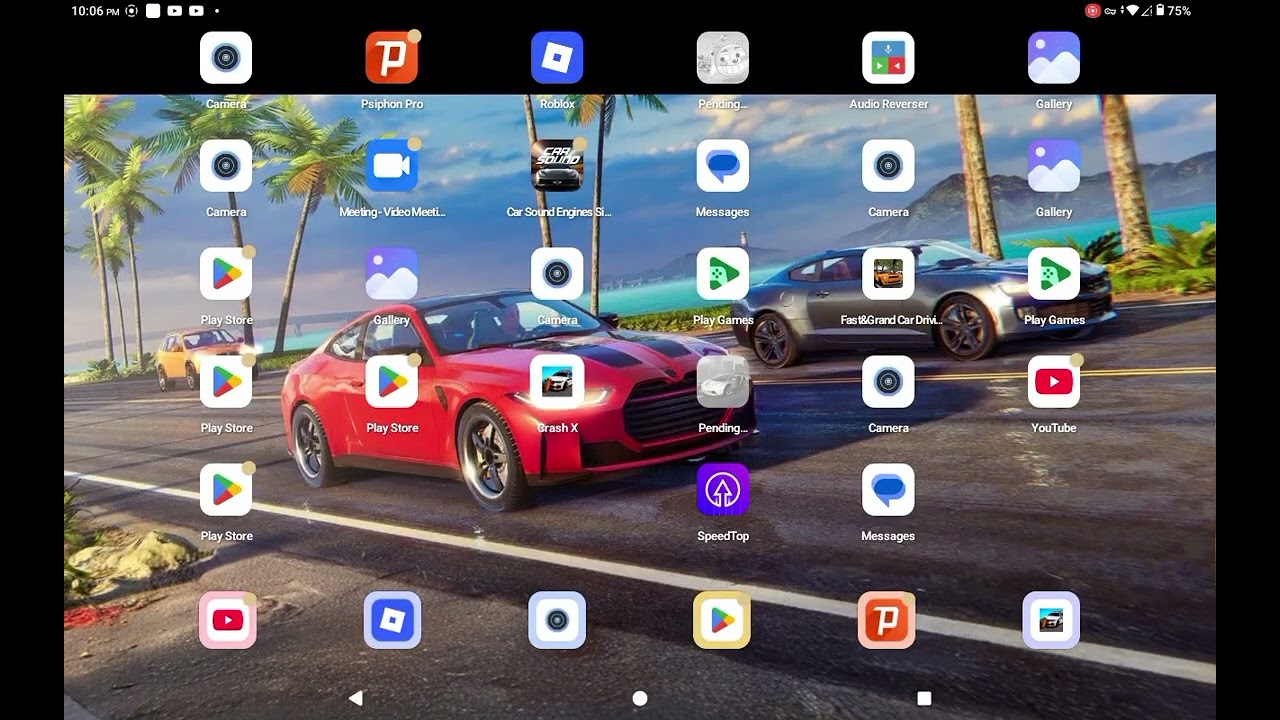Tap the battery 75% status indicator
Viewport: 1280px width, 720px height.
pos(1173,11)
